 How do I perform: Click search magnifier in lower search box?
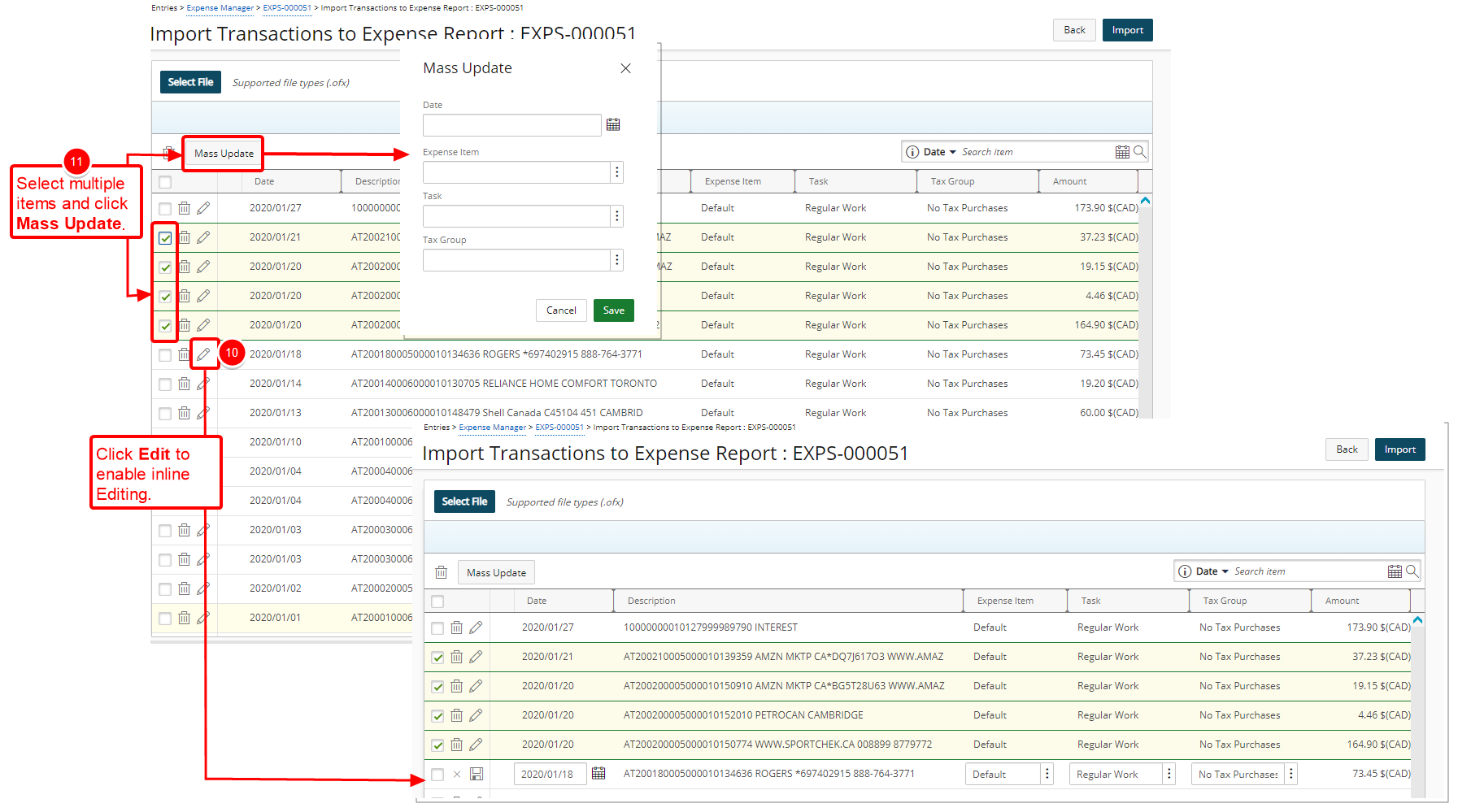1412,571
